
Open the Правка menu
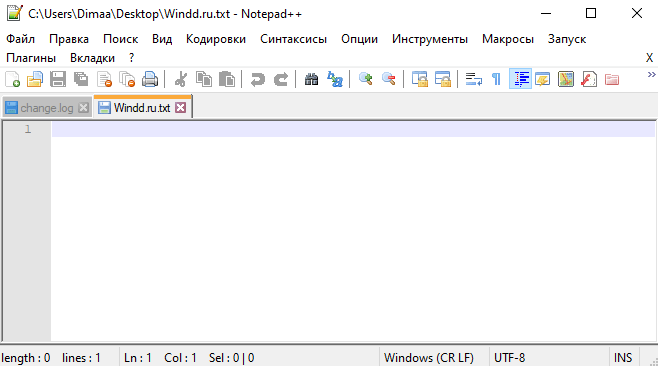pos(69,39)
